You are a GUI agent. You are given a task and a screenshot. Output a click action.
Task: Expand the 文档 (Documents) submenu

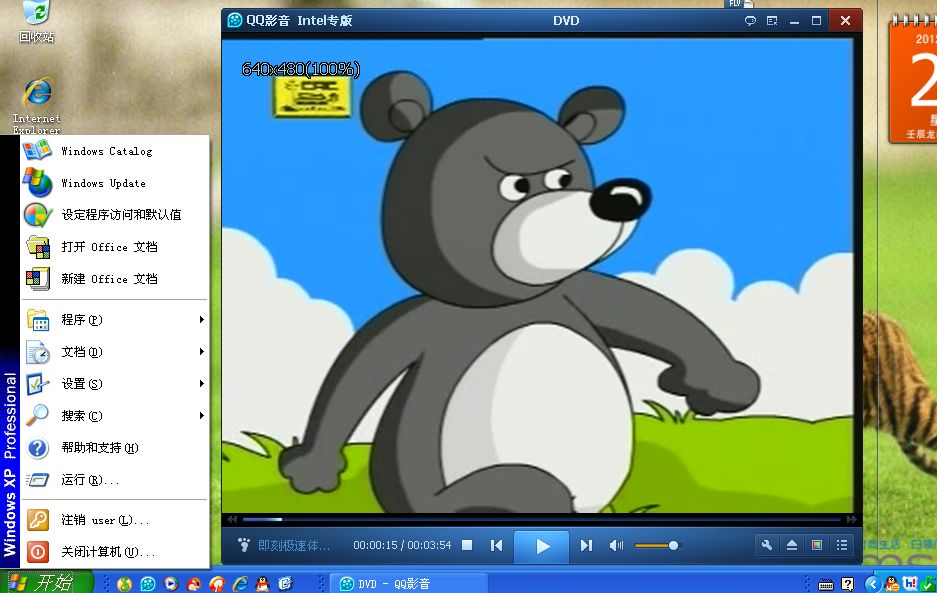(x=115, y=352)
